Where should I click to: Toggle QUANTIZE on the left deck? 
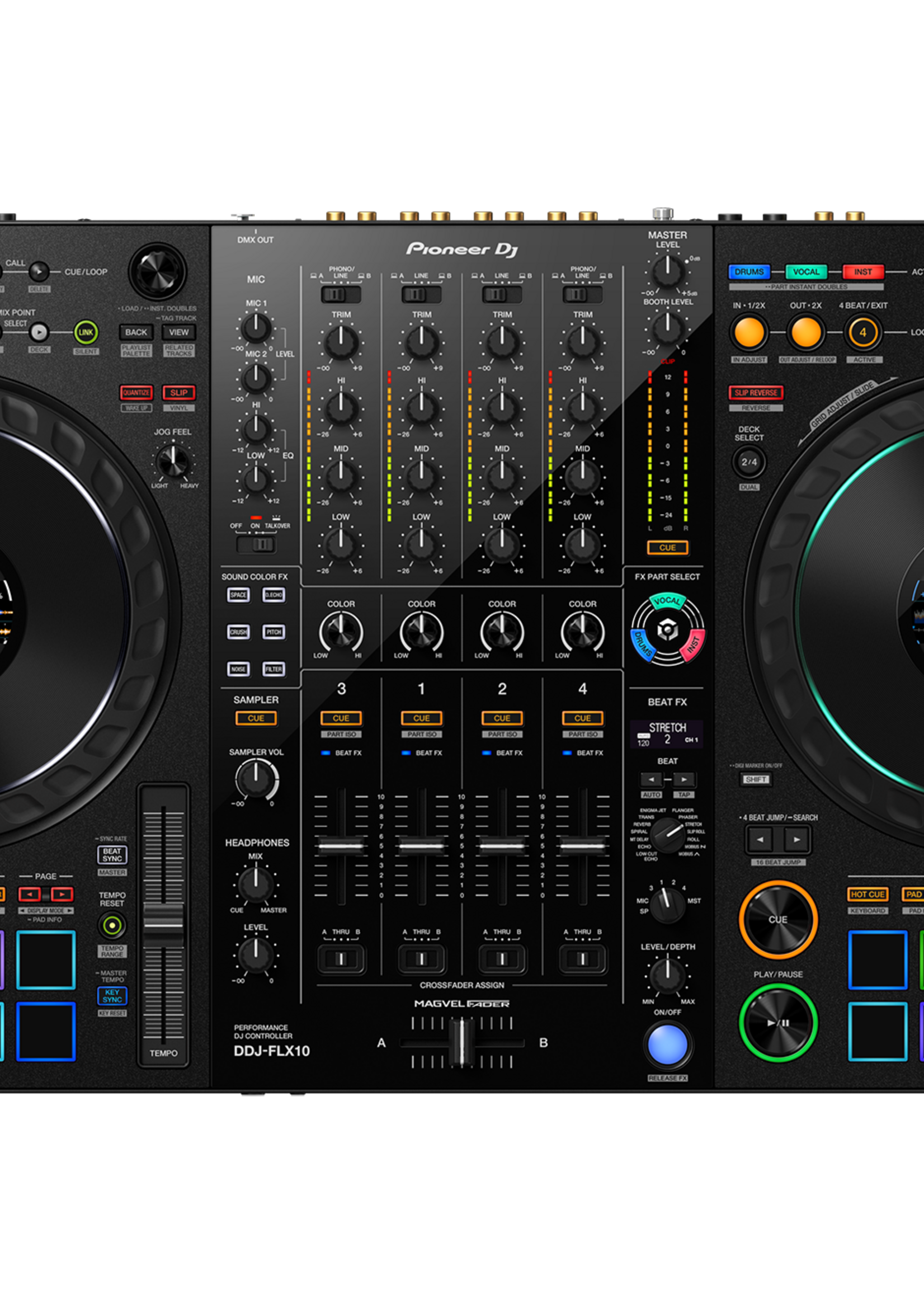(136, 393)
